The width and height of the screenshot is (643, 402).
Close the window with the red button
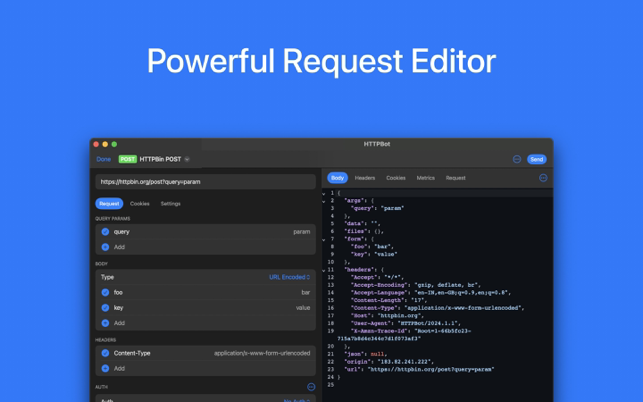(96, 144)
